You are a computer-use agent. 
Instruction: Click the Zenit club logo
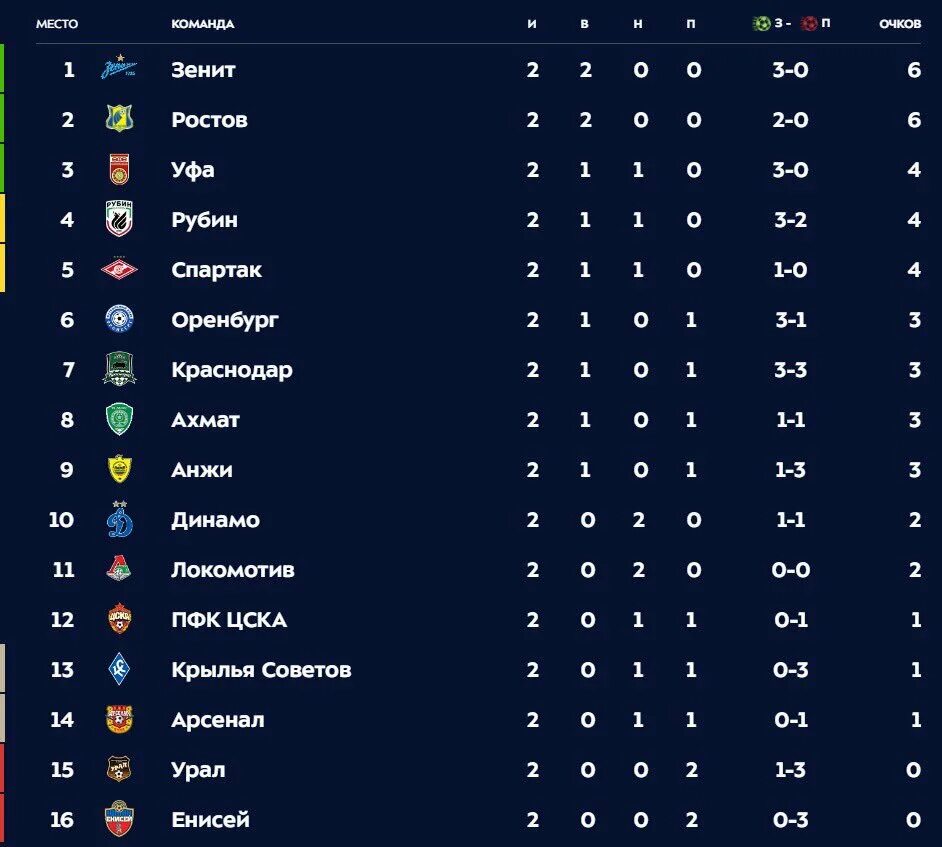click(x=119, y=67)
